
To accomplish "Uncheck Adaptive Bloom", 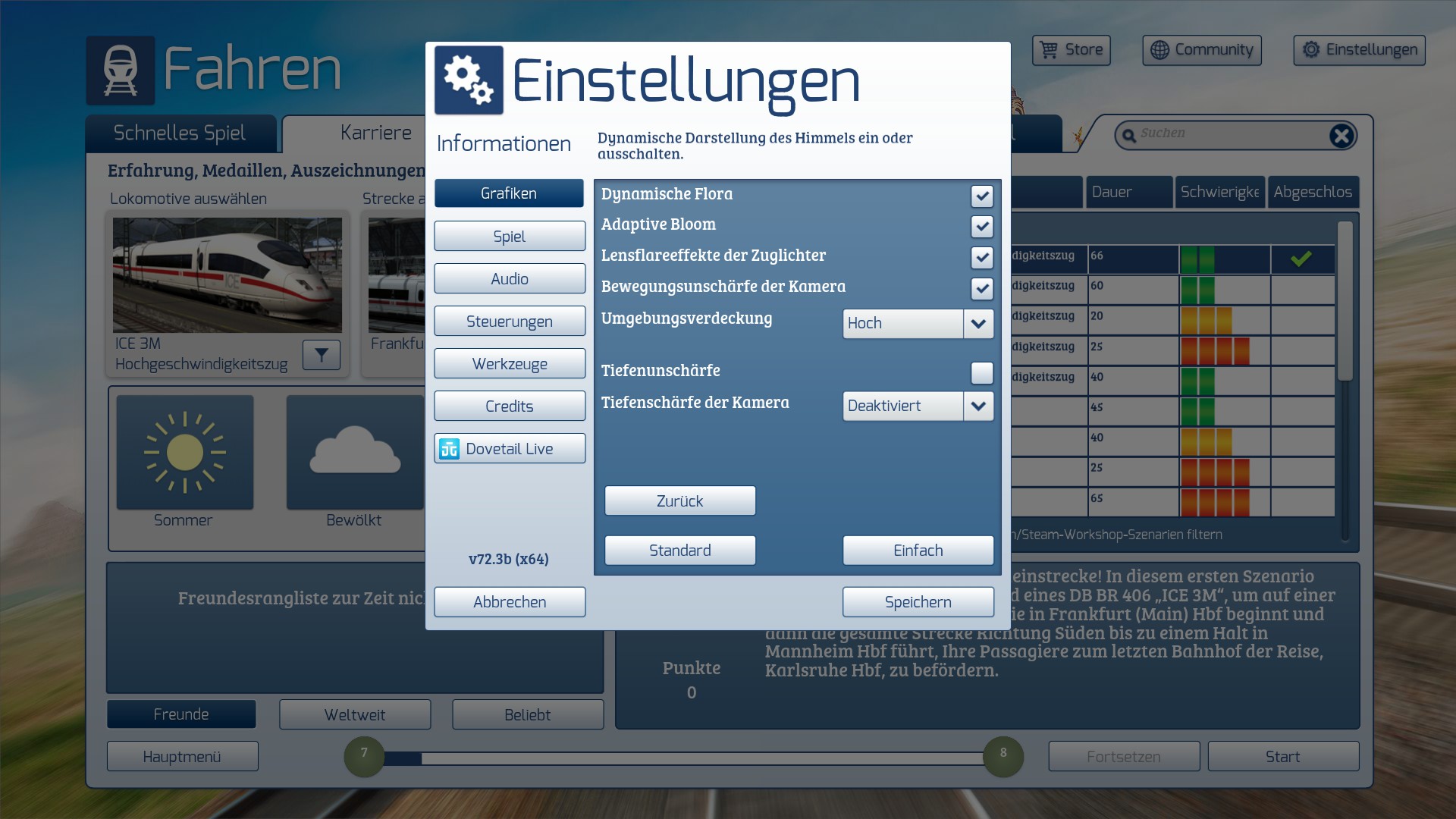I will (982, 227).
